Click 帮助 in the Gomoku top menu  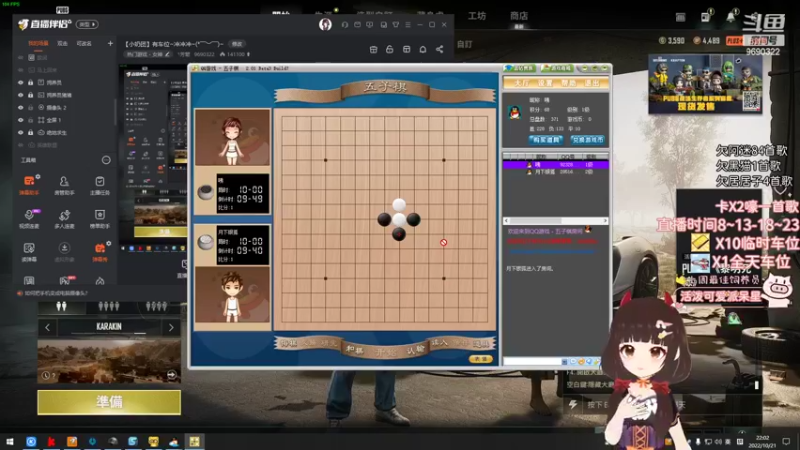pos(568,83)
